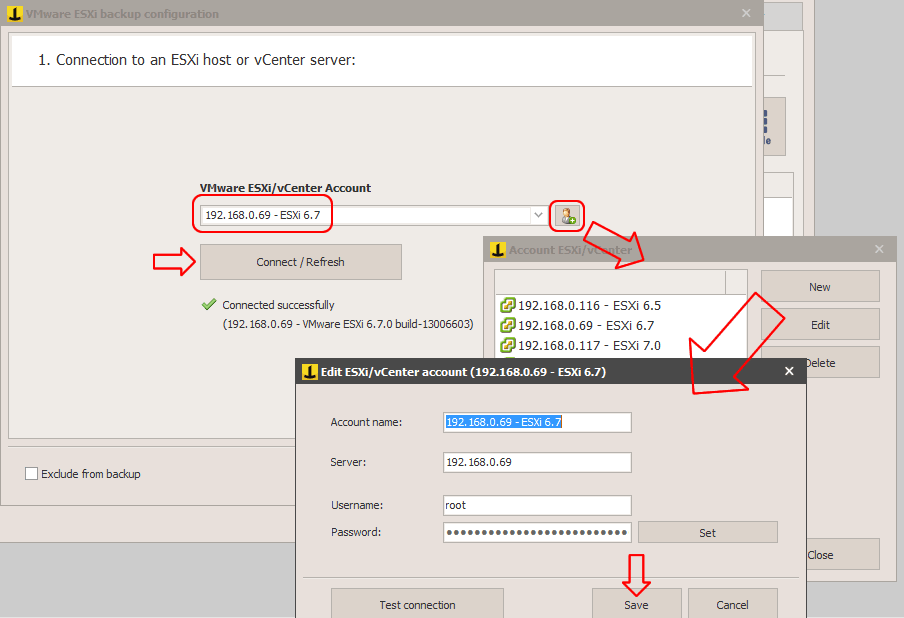Click the add account icon next to dropdown
Viewport: 904px width, 618px height.
point(567,216)
